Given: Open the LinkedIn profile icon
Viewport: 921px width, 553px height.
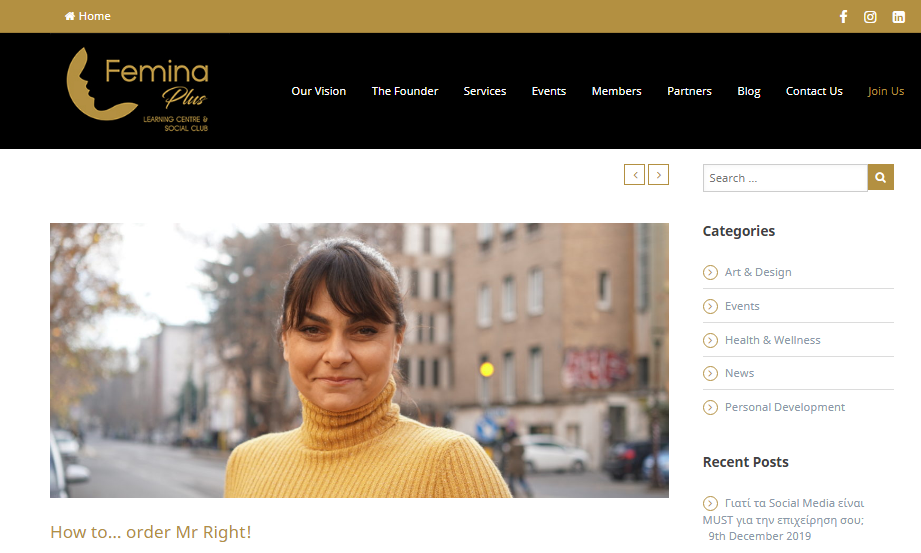Looking at the screenshot, I should tap(898, 16).
